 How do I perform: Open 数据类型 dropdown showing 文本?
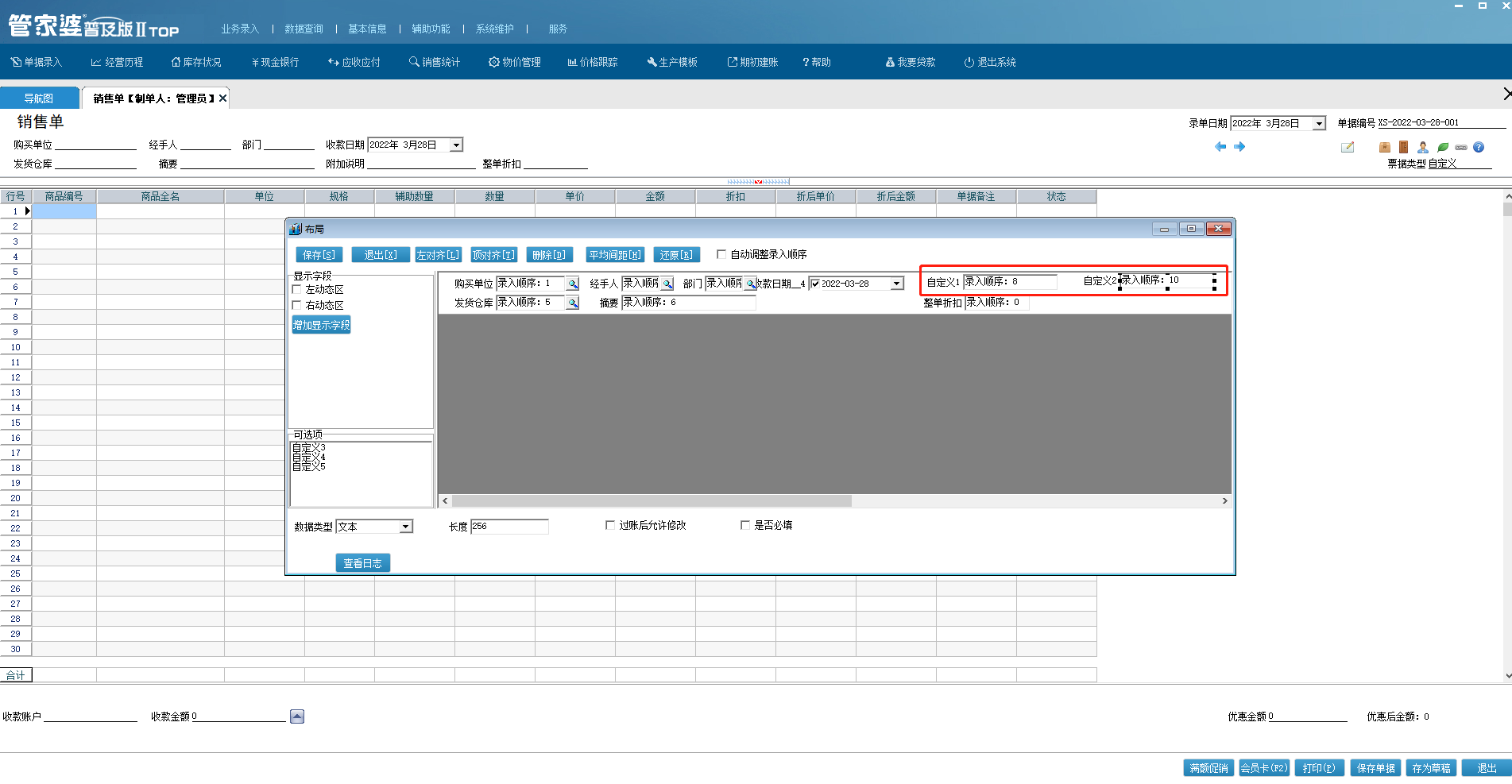point(406,527)
